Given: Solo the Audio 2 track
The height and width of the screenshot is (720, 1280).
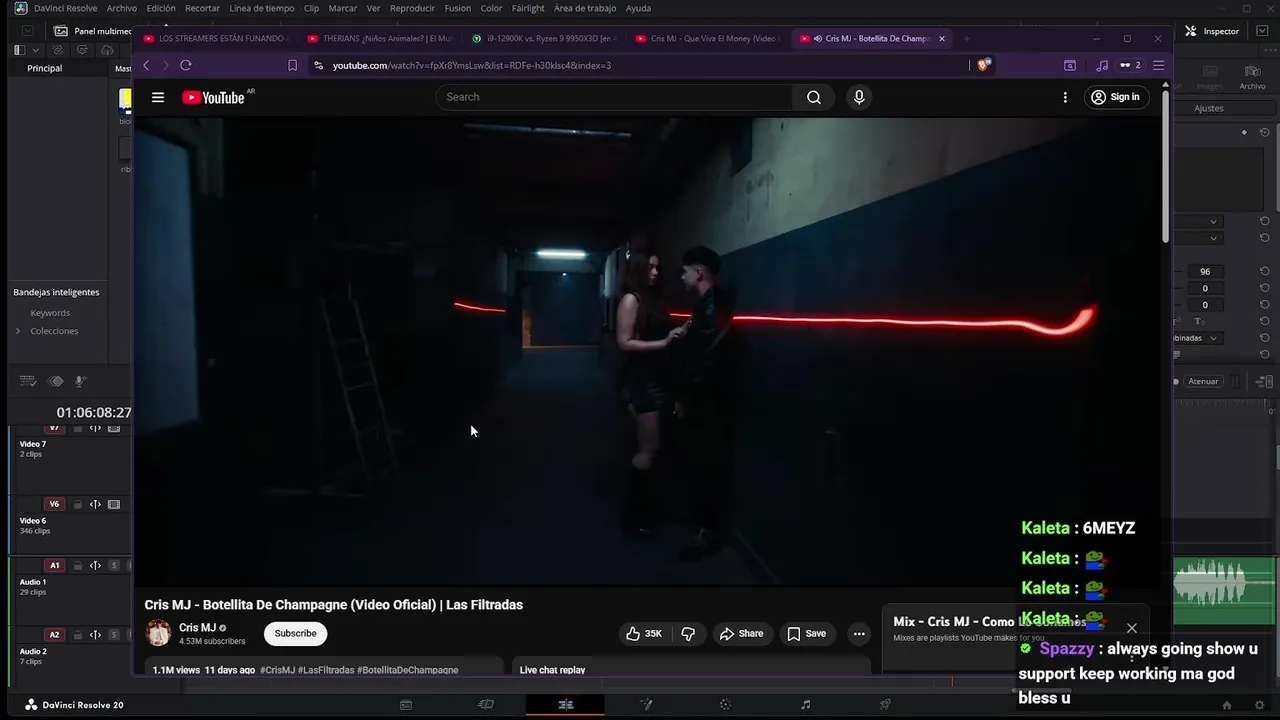Looking at the screenshot, I should [x=114, y=634].
